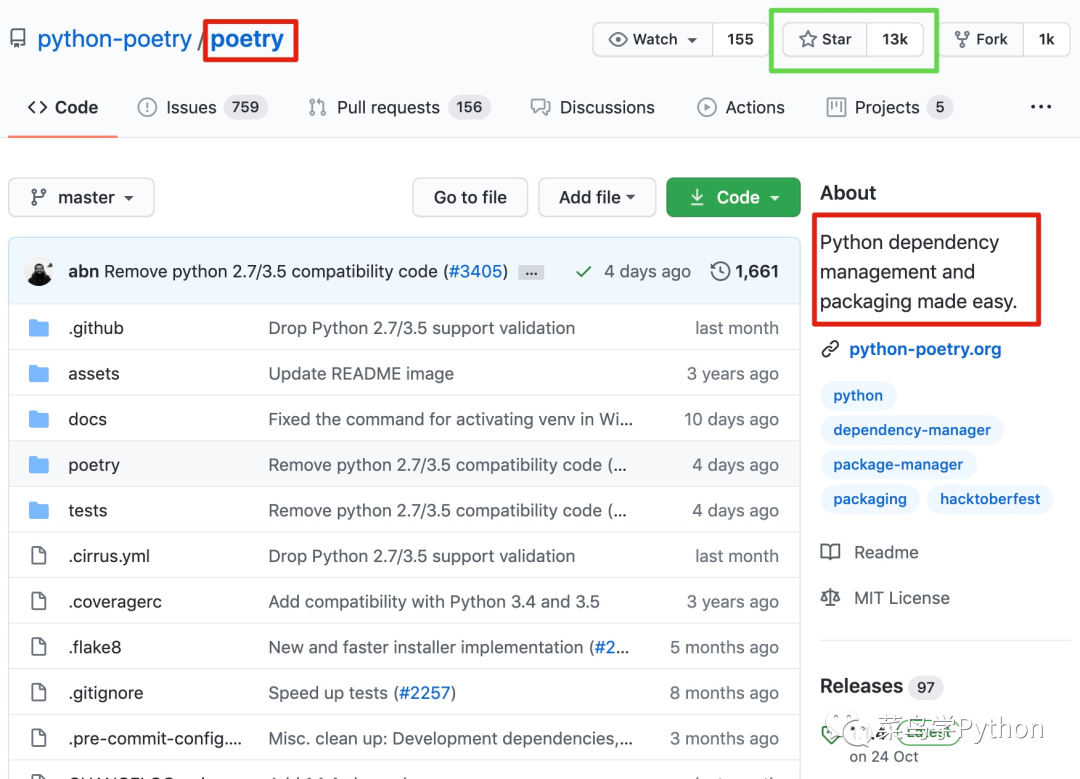
Task: Open the poetry repository name link
Action: tap(247, 39)
